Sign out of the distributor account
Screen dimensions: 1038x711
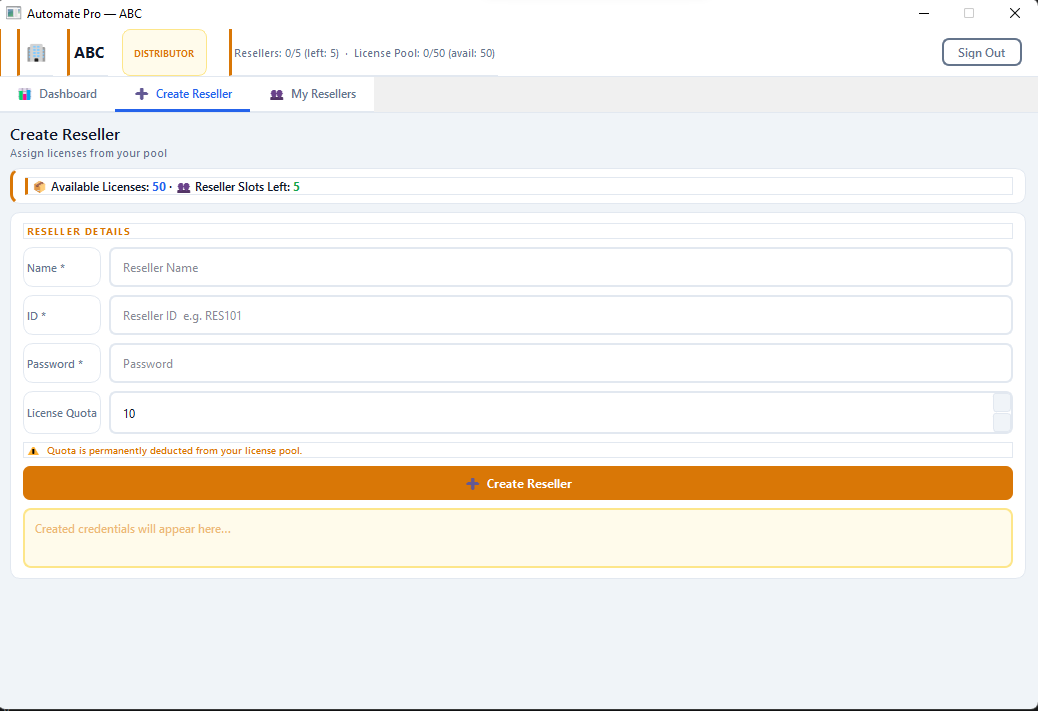[x=981, y=53]
